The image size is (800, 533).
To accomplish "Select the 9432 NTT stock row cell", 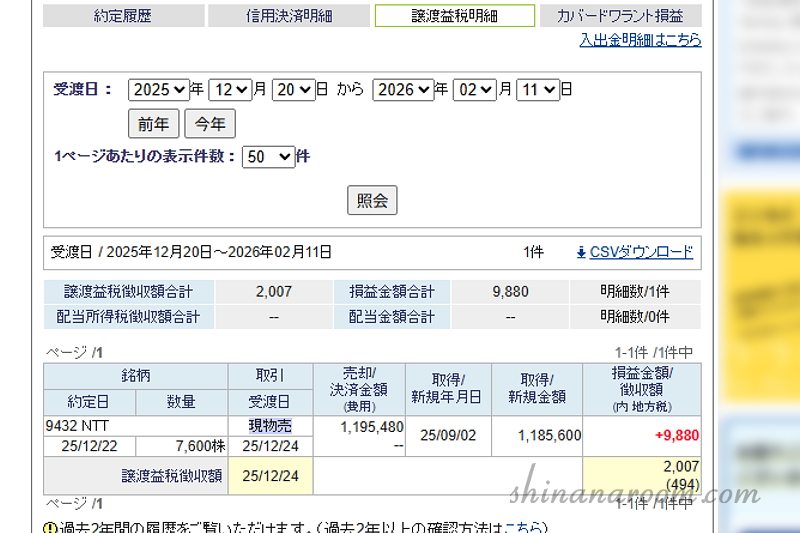I will click(x=135, y=426).
